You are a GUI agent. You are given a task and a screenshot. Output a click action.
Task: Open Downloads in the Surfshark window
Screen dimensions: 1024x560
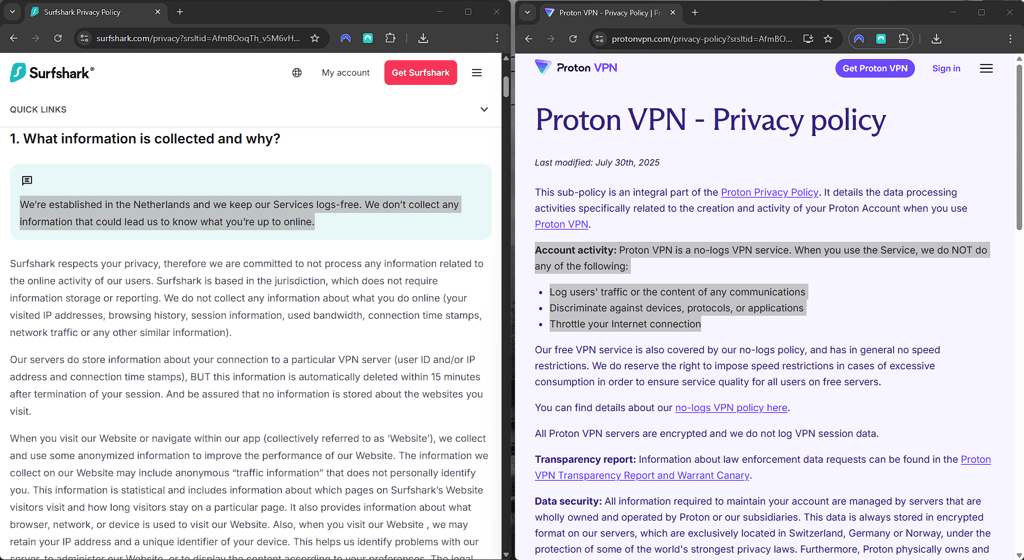point(423,39)
